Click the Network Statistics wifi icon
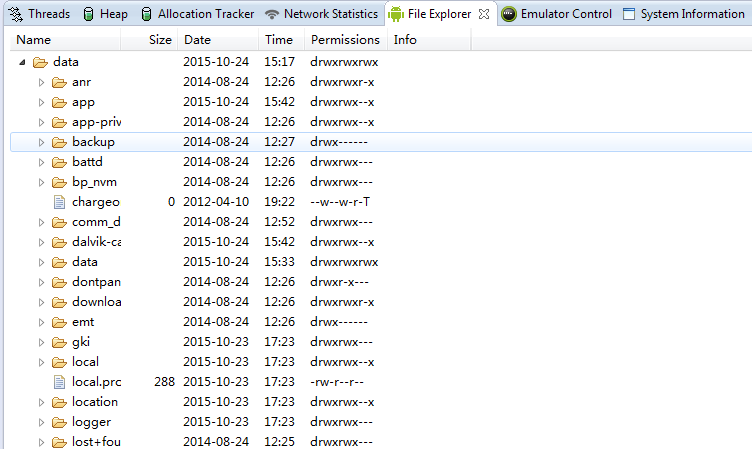The width and height of the screenshot is (752, 449). [x=272, y=14]
